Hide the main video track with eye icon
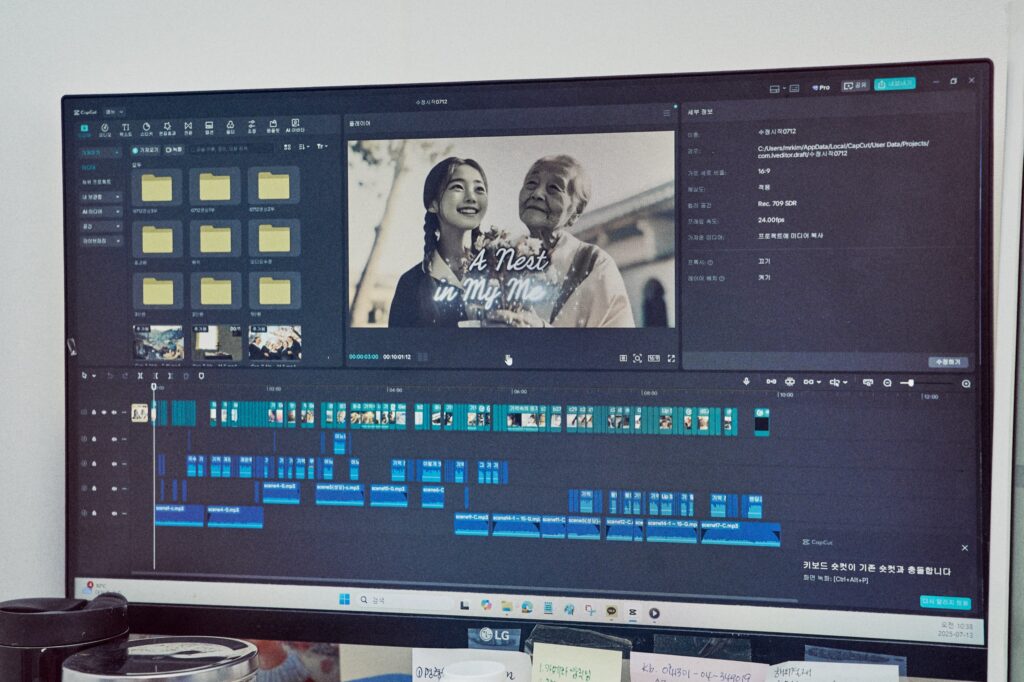 pyautogui.click(x=104, y=412)
